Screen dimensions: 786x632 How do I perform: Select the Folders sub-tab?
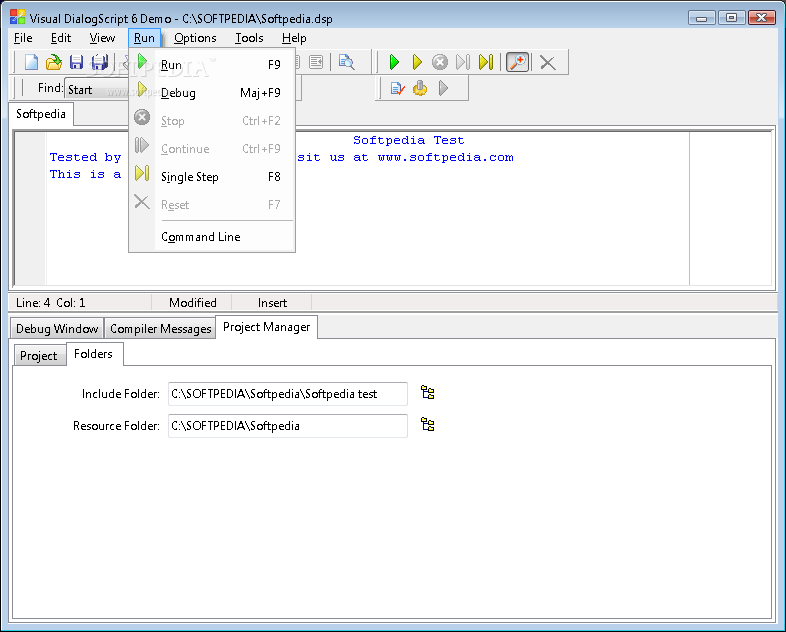click(x=93, y=354)
